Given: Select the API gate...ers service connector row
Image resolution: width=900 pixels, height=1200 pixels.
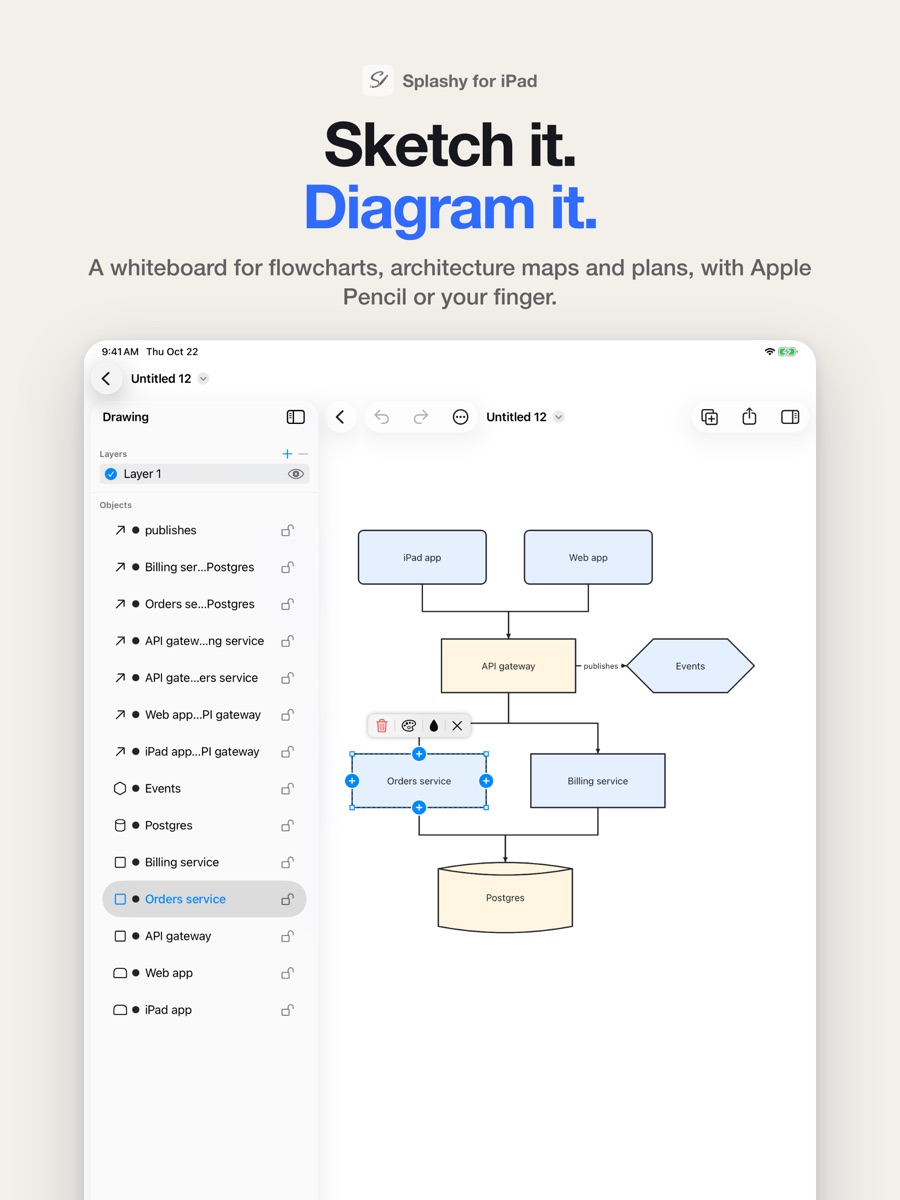Looking at the screenshot, I should [205, 678].
